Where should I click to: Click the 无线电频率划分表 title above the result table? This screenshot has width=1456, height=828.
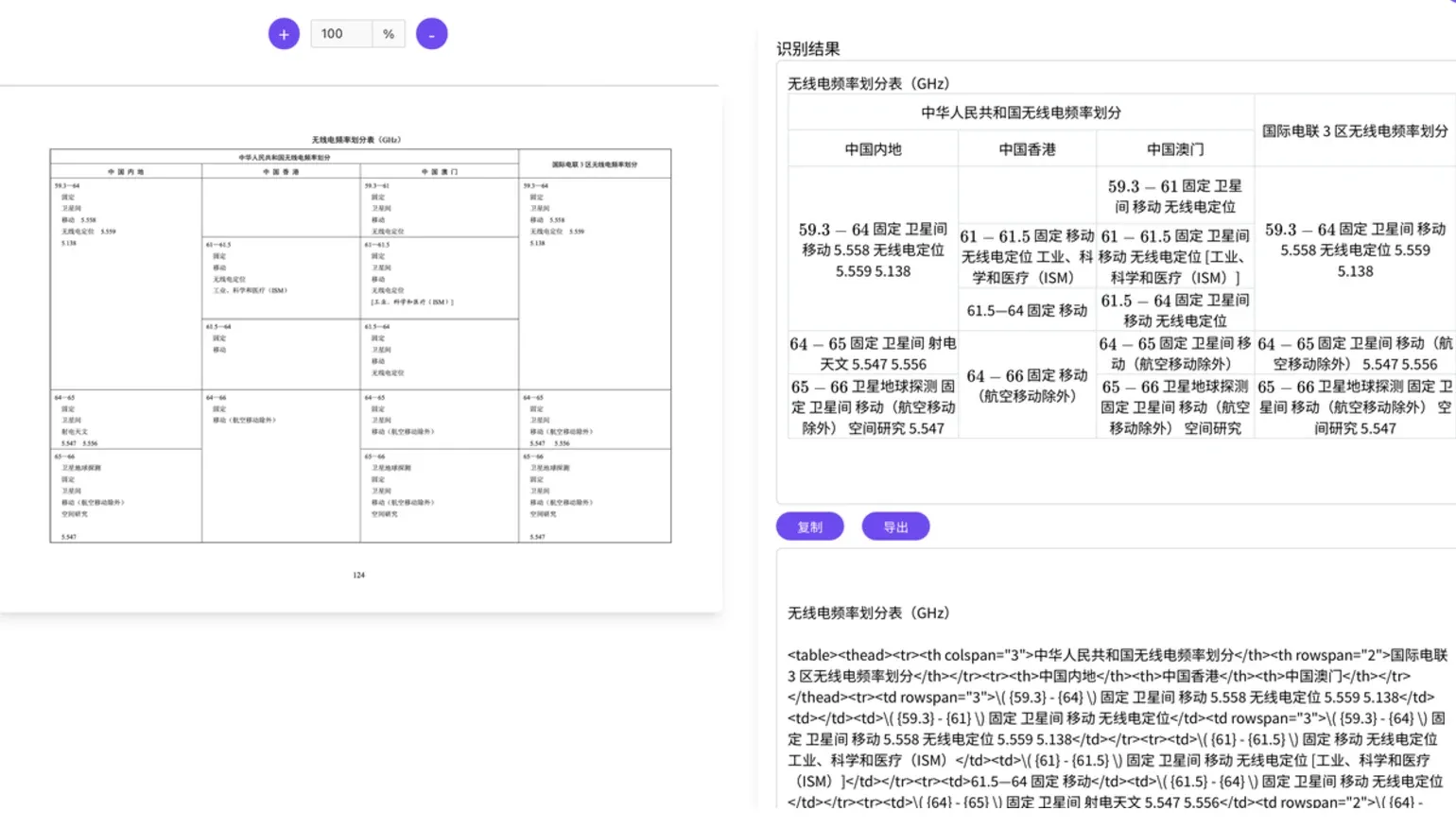(868, 83)
